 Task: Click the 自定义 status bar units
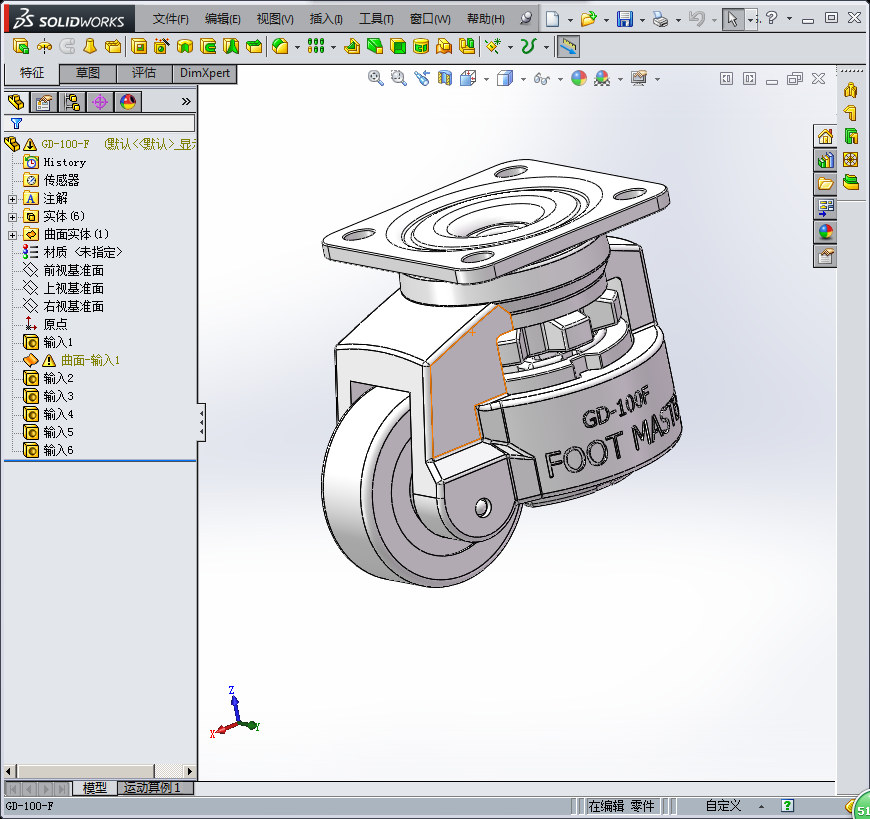723,805
